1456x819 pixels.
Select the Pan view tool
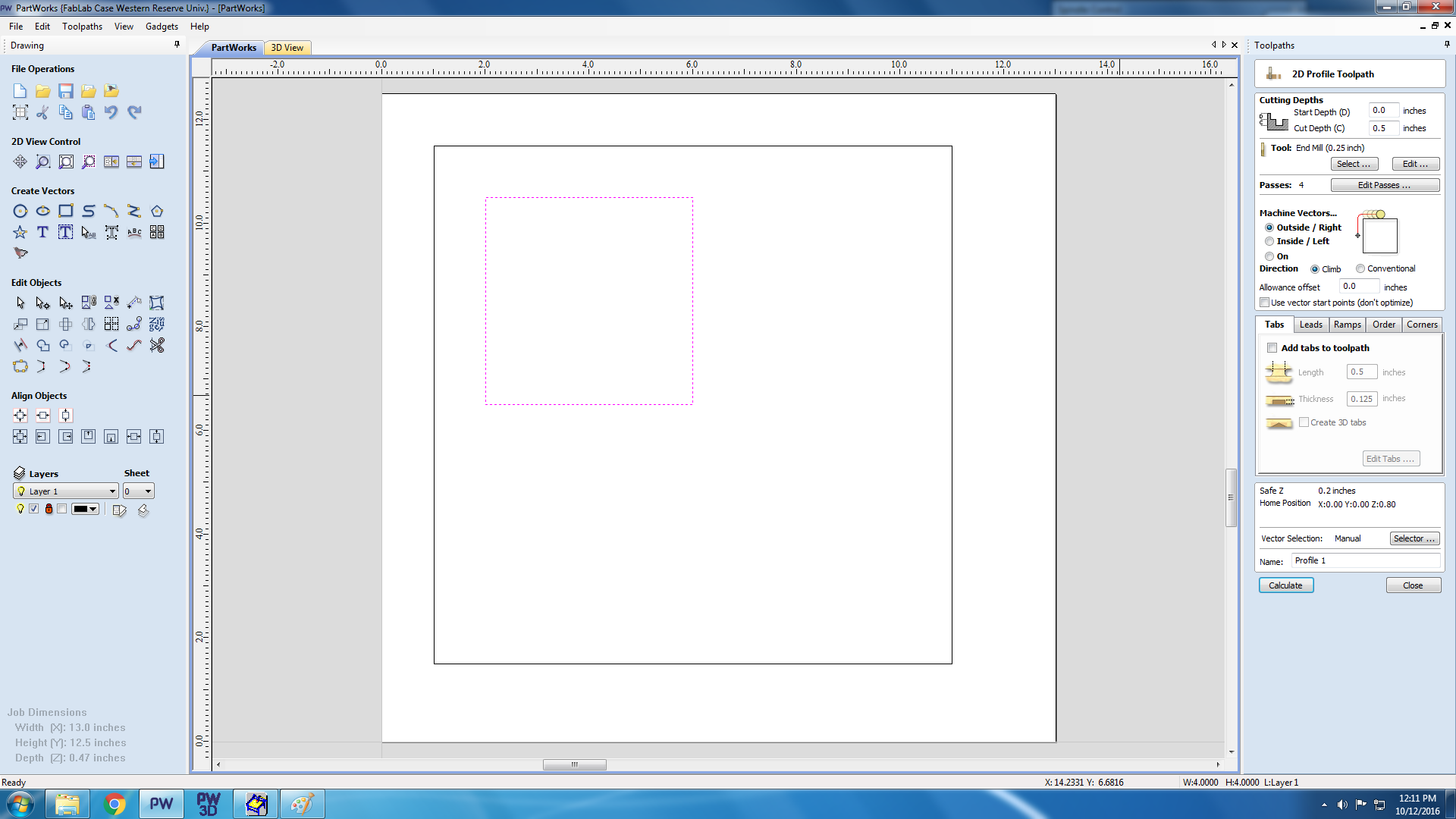(x=20, y=162)
